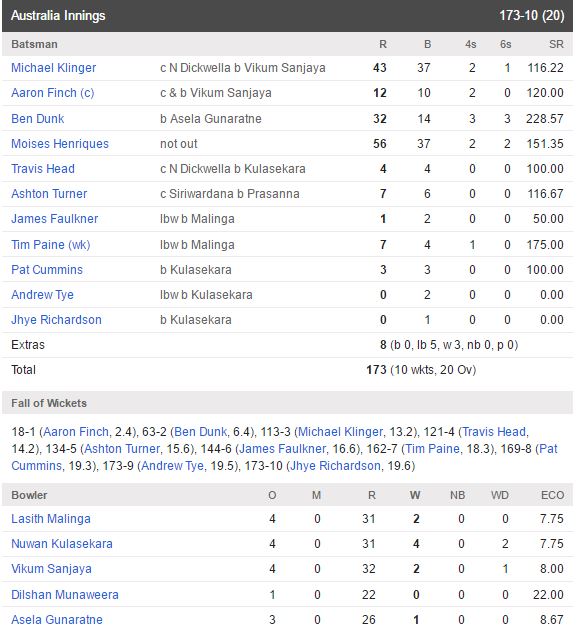Screen dimensions: 578x631
Task: Click Aaron Finch in Fall of Wickets
Action: [76, 432]
